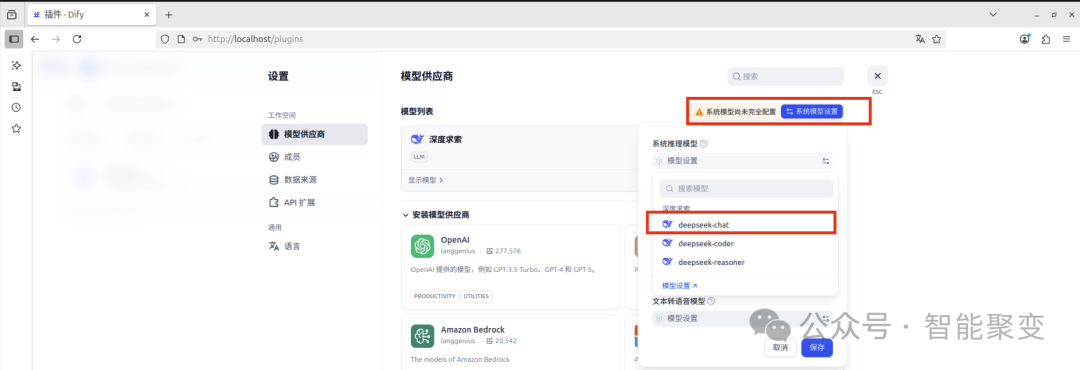Close the settings dialog with the X button
Screen dimensions: 1080x370
(x=877, y=76)
